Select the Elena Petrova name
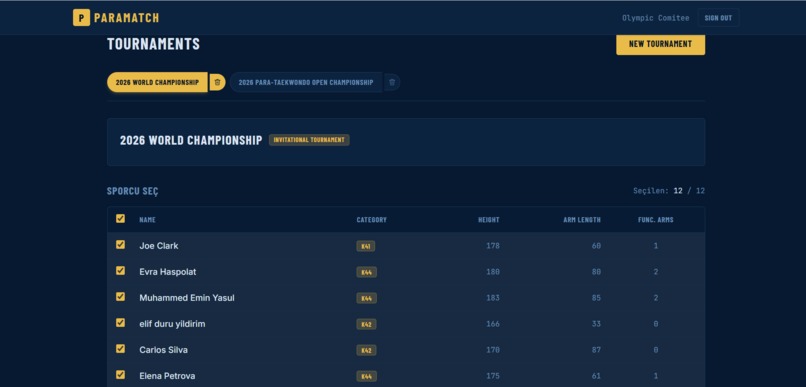The width and height of the screenshot is (806, 387). click(167, 376)
